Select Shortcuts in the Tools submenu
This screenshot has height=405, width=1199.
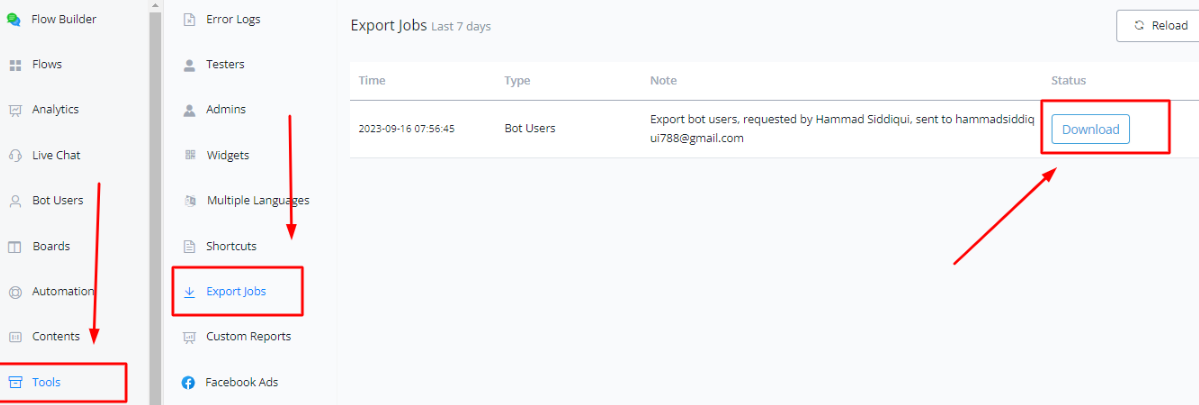coord(231,246)
